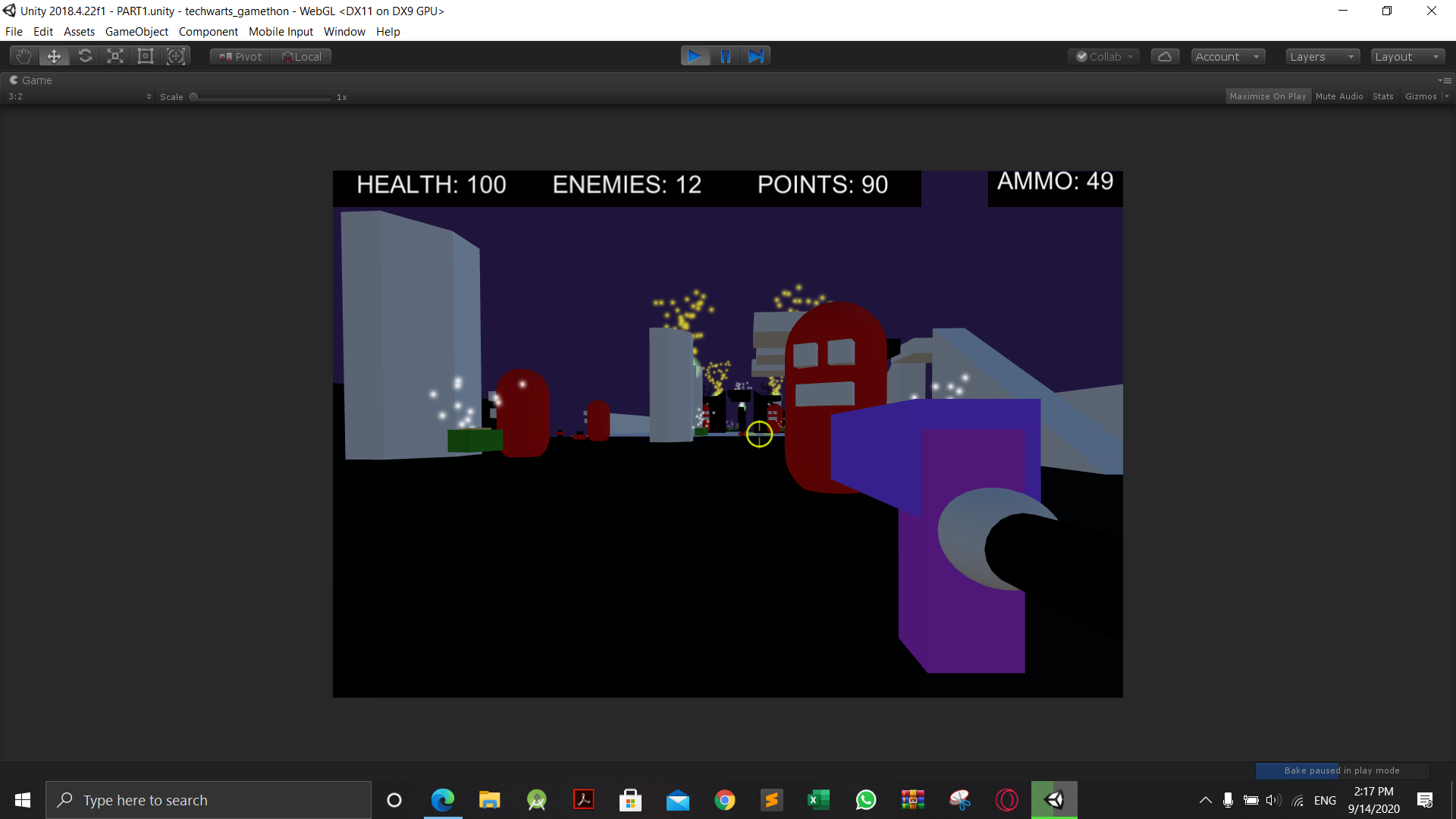Image resolution: width=1456 pixels, height=819 pixels.
Task: Click the Play button to stop playmode
Action: point(695,56)
